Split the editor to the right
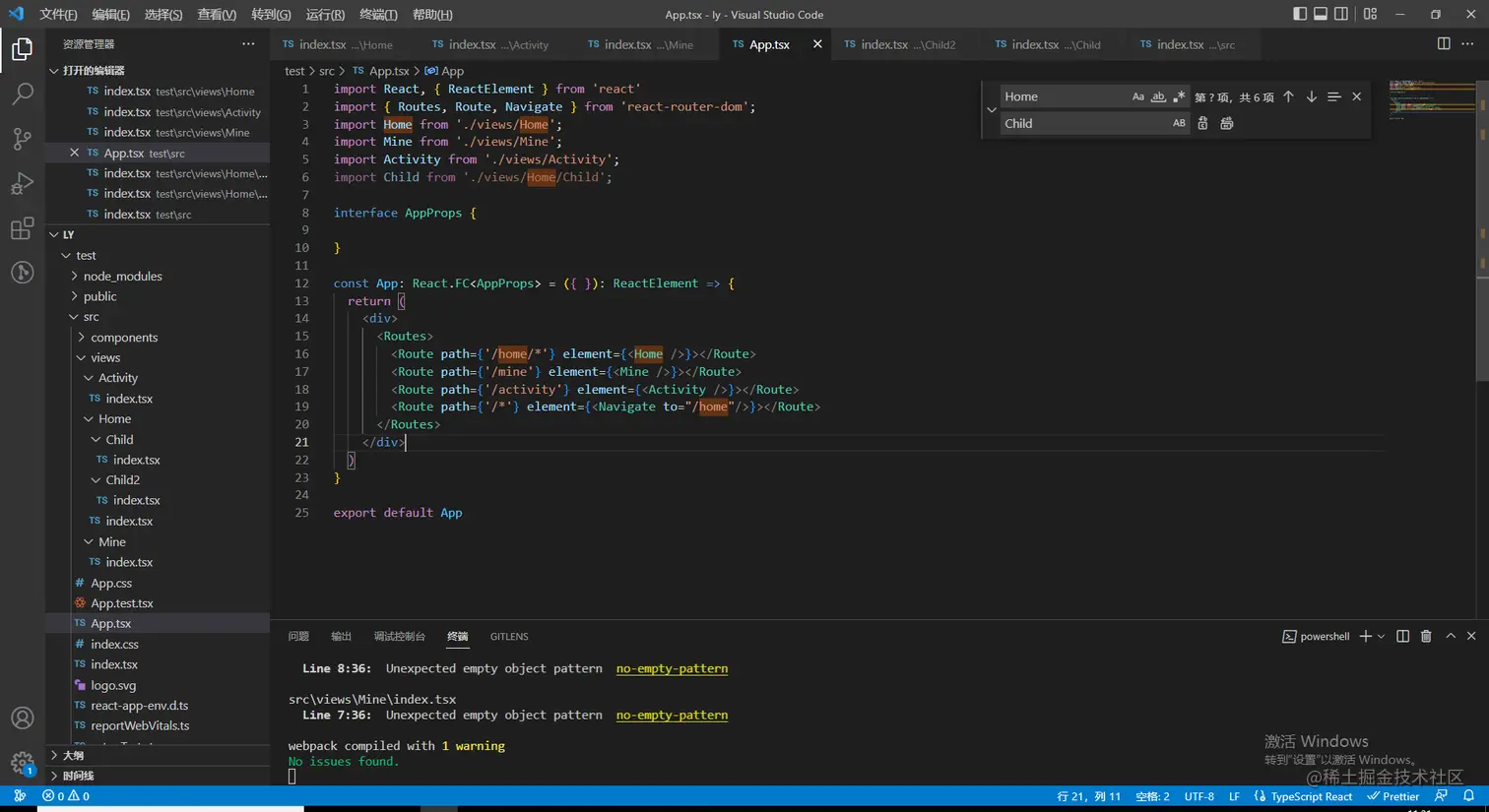 (x=1444, y=43)
